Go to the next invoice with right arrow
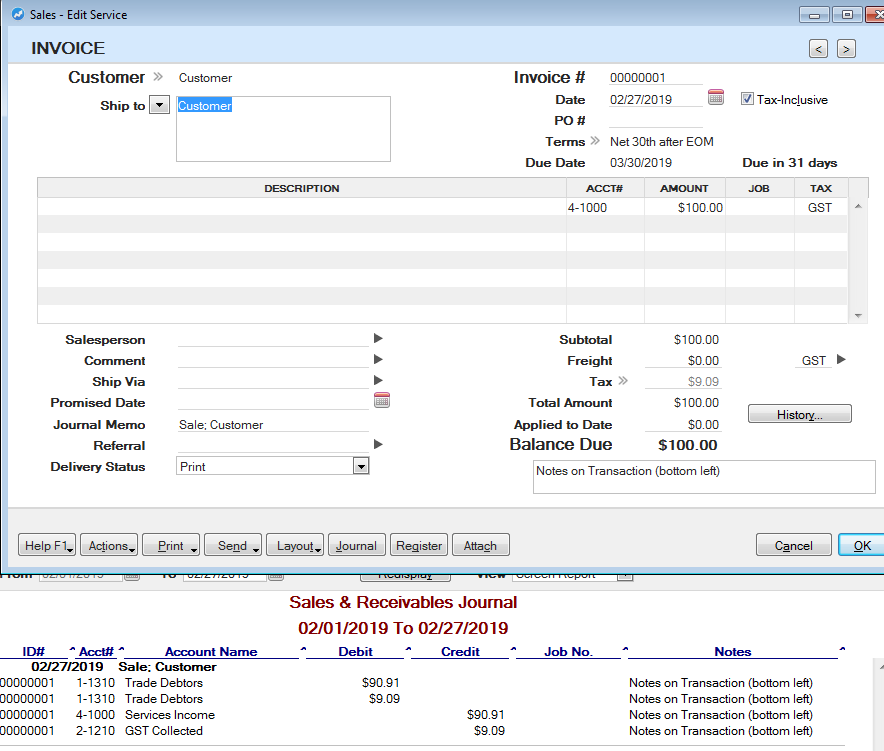884x751 pixels. [x=846, y=49]
